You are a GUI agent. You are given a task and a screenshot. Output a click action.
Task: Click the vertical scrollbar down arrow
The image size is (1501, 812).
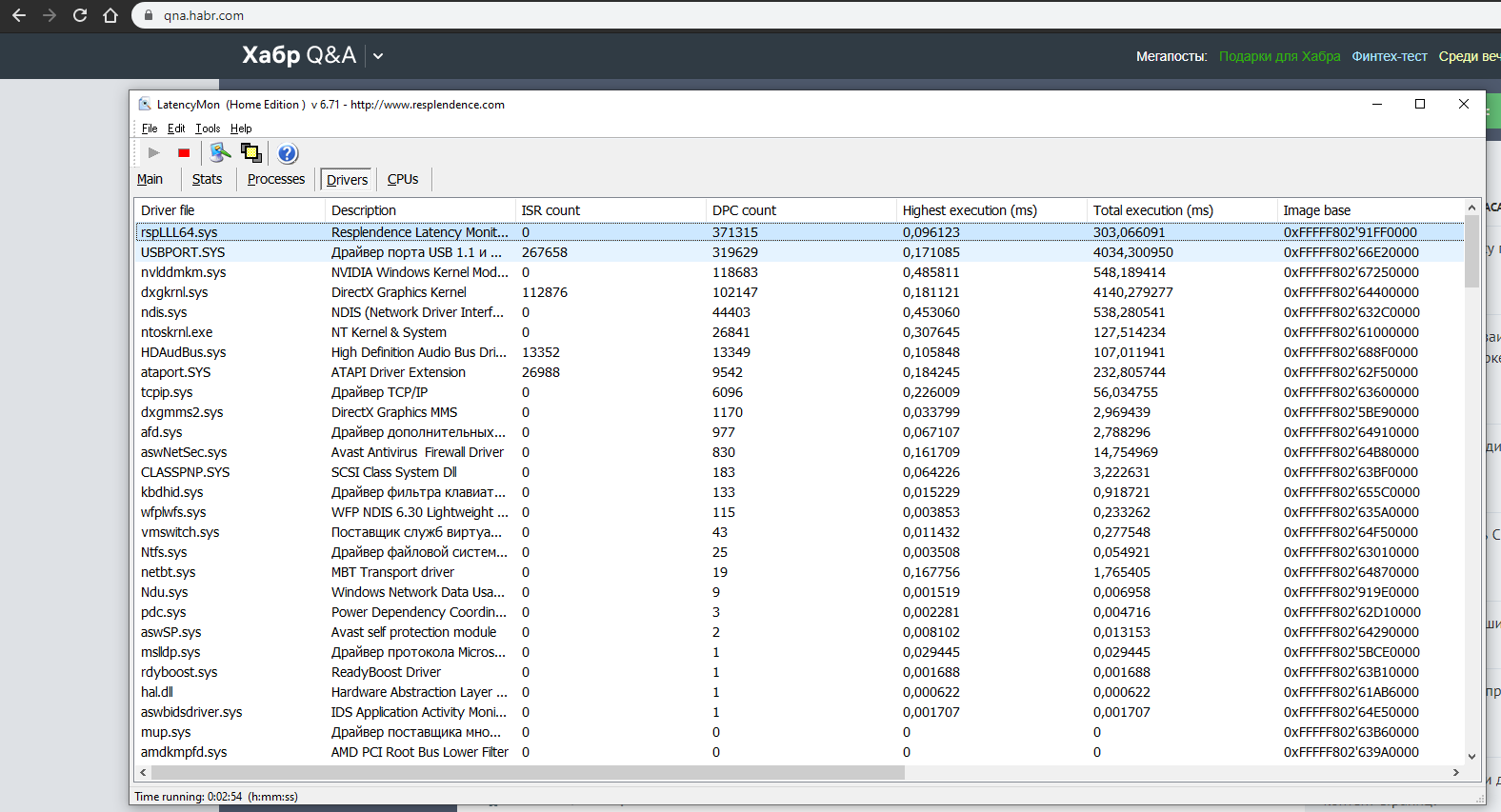point(1471,757)
